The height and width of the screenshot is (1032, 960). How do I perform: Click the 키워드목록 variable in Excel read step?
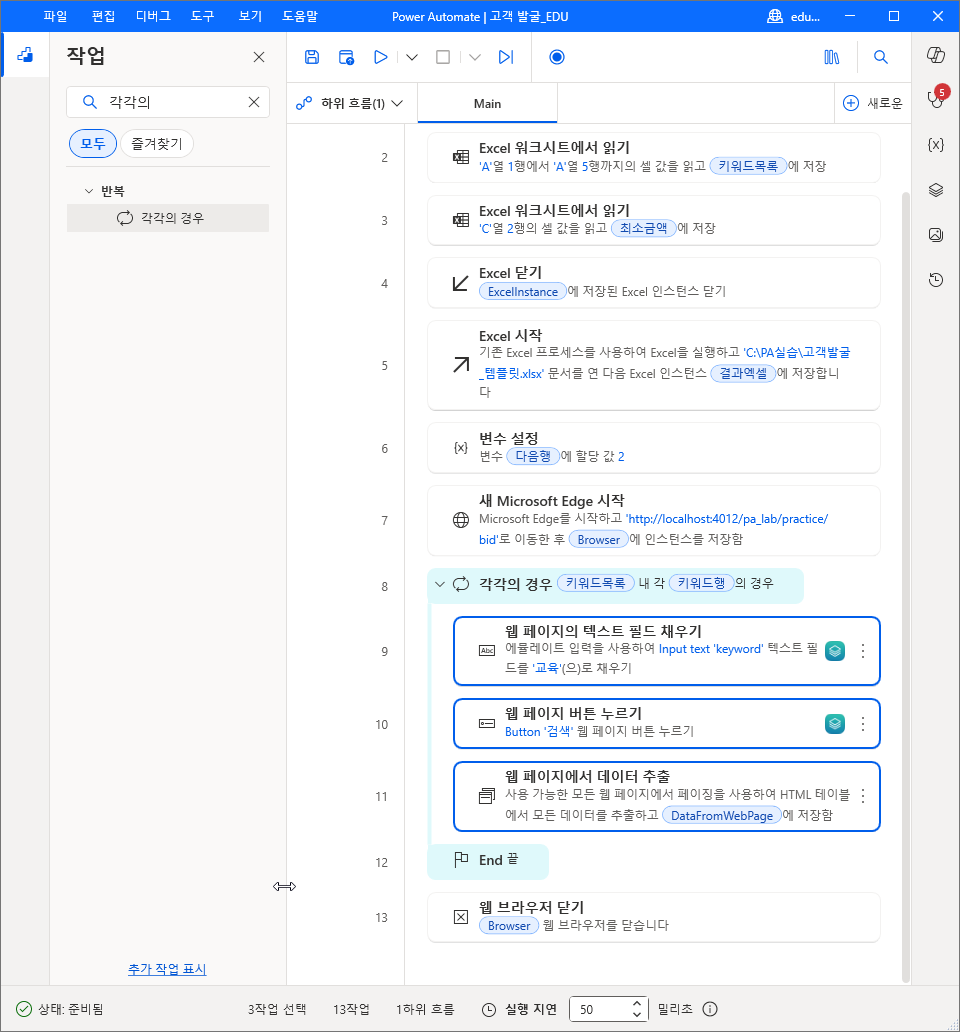[748, 166]
